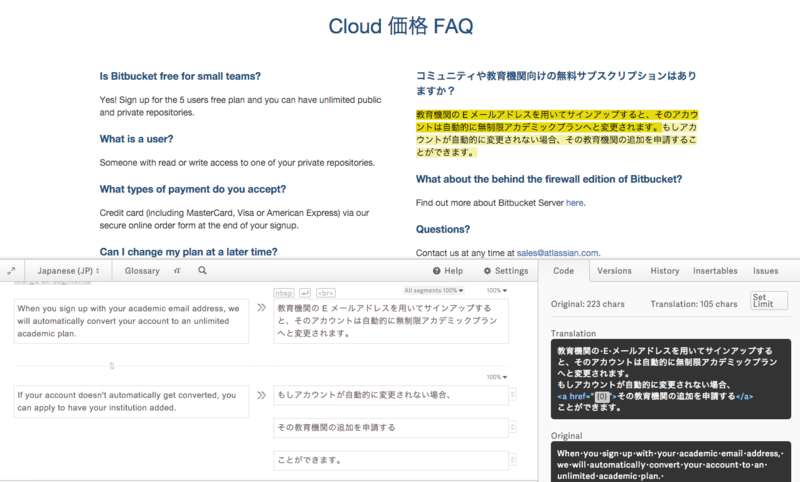Click the first Japanese translation text field

tap(391, 321)
